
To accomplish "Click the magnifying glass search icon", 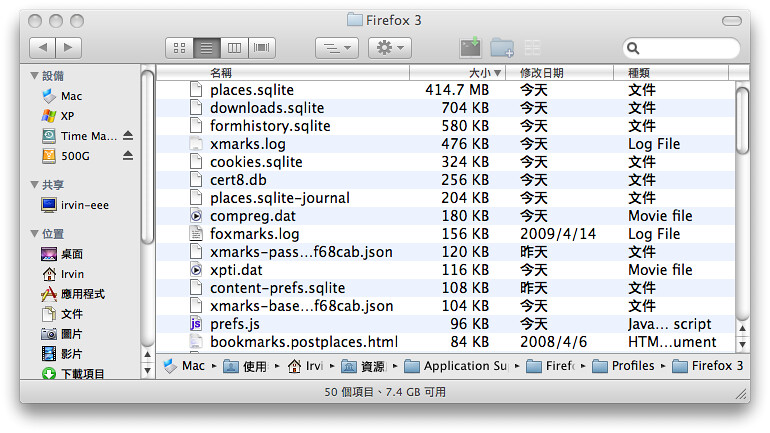I will click(x=633, y=48).
